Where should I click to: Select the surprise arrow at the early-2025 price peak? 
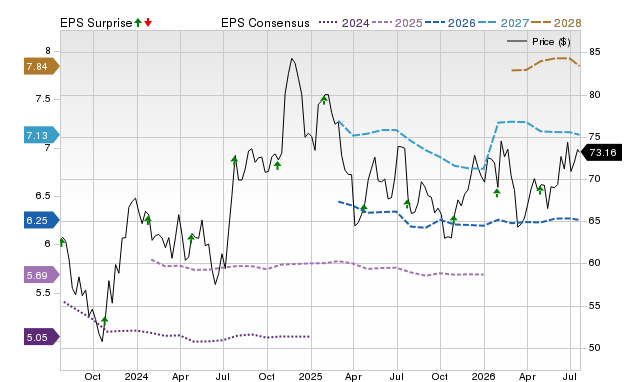pos(324,100)
